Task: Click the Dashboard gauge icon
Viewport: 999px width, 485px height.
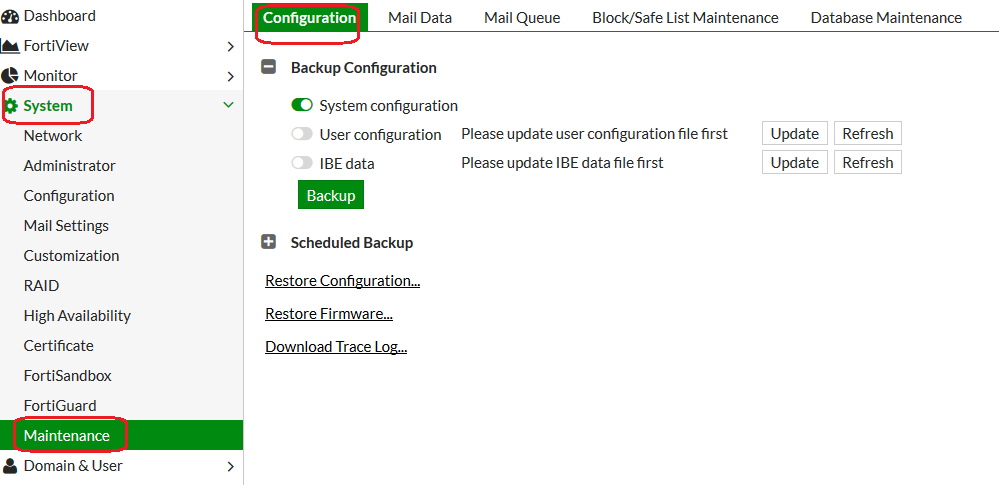Action: click(x=10, y=16)
